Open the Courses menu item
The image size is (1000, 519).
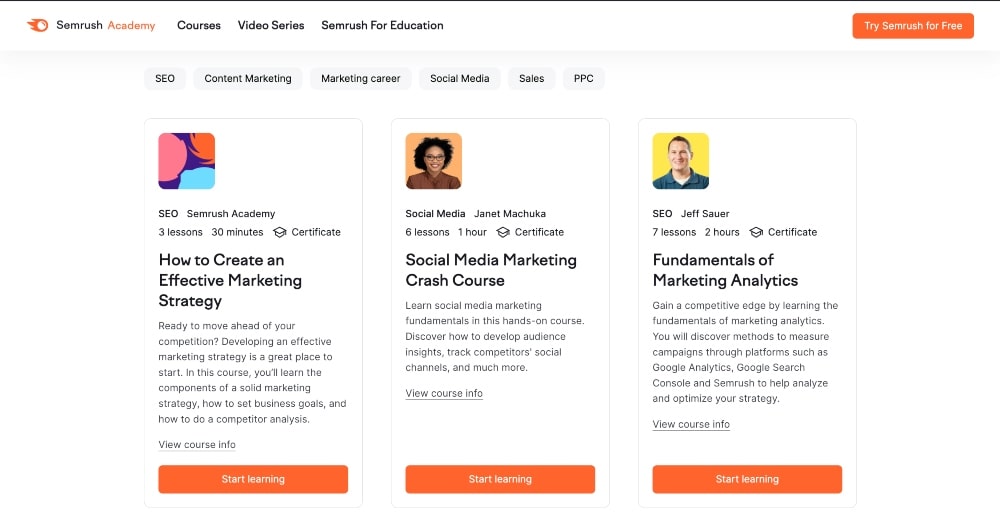[x=199, y=25]
